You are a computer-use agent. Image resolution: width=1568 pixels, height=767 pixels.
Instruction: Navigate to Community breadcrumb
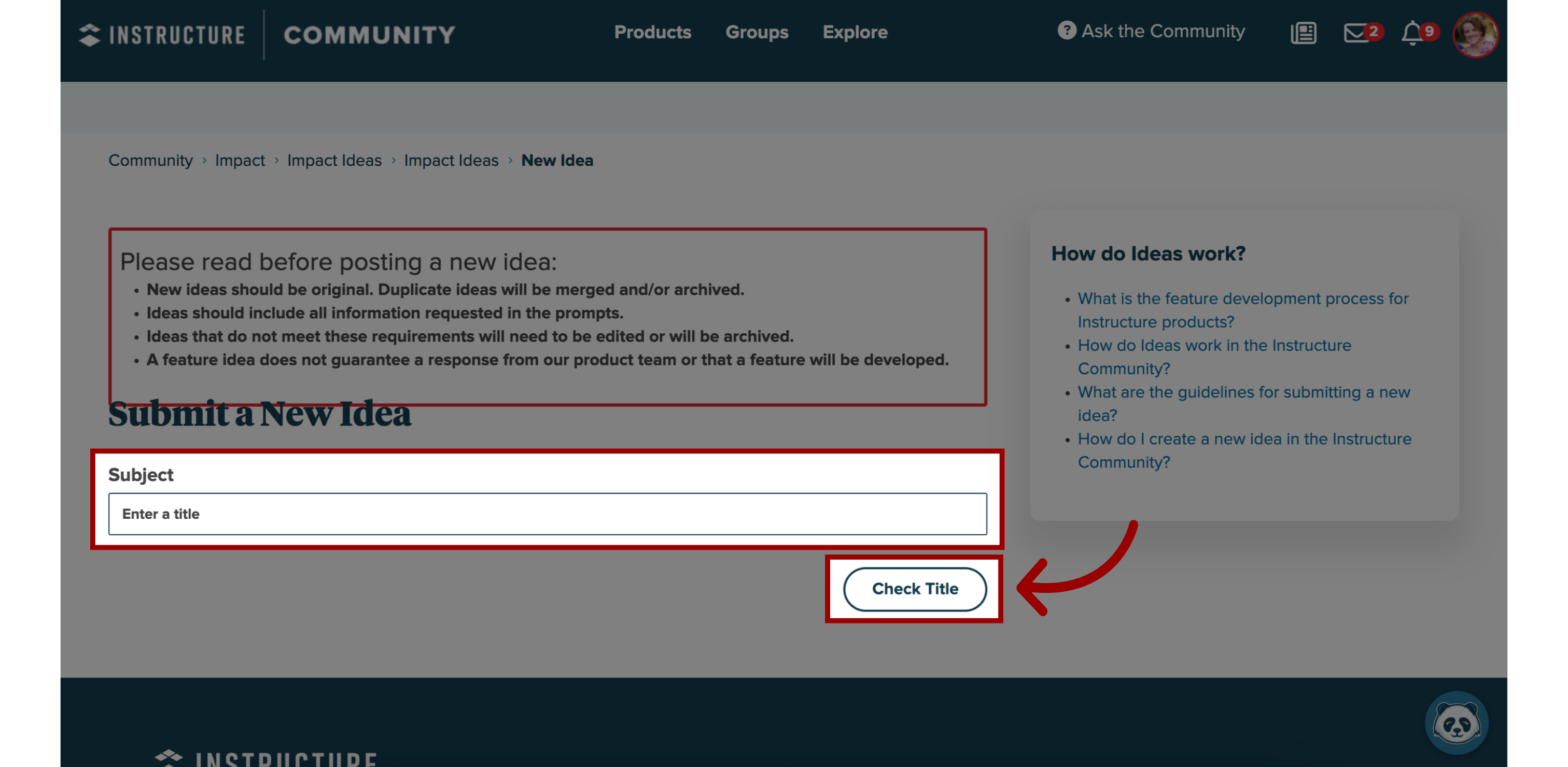pos(150,160)
